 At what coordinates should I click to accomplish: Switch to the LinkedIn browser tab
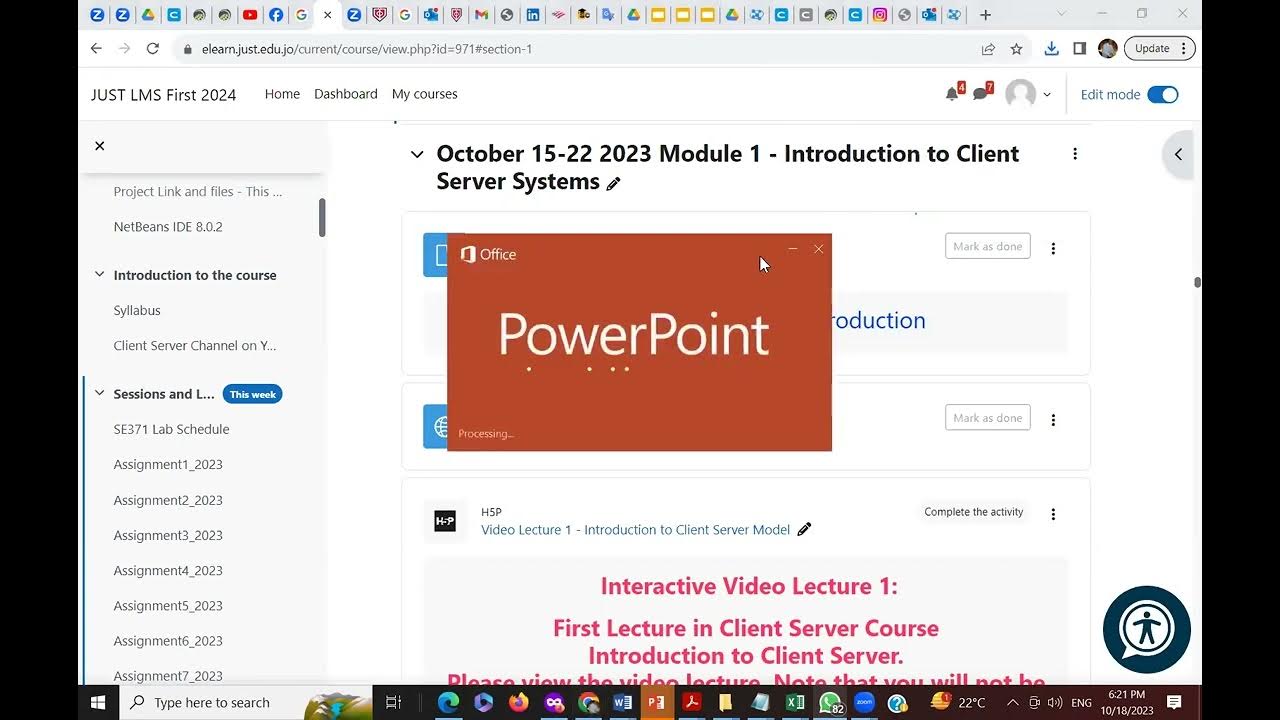(x=533, y=15)
